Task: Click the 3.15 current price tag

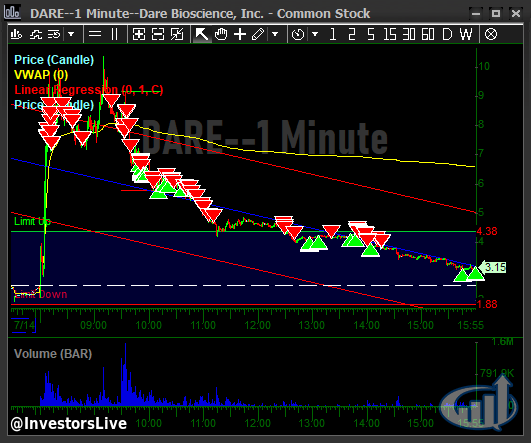Action: [492, 267]
